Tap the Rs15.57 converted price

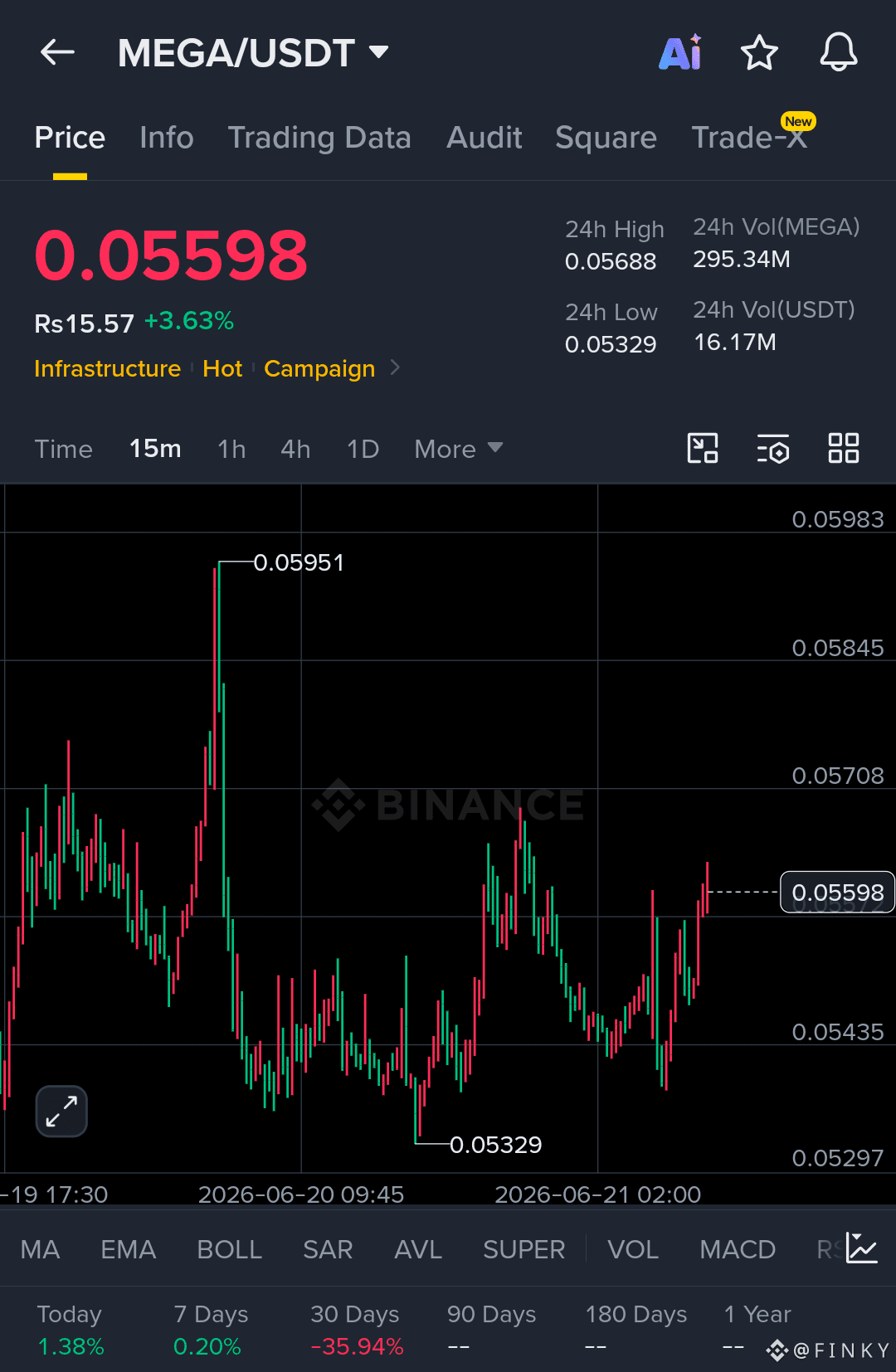click(84, 324)
